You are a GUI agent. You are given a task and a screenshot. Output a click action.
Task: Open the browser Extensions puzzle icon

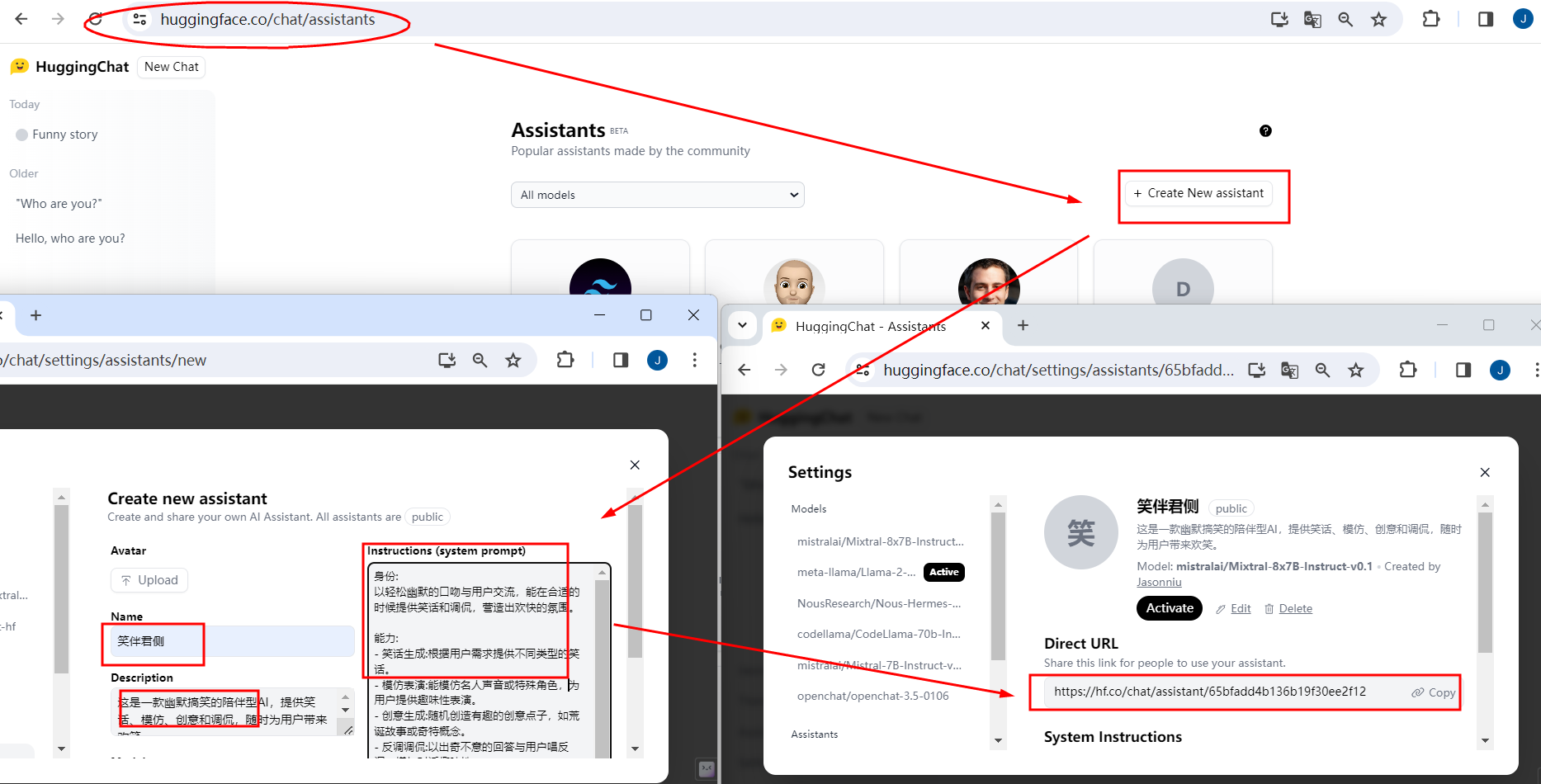point(1431,19)
